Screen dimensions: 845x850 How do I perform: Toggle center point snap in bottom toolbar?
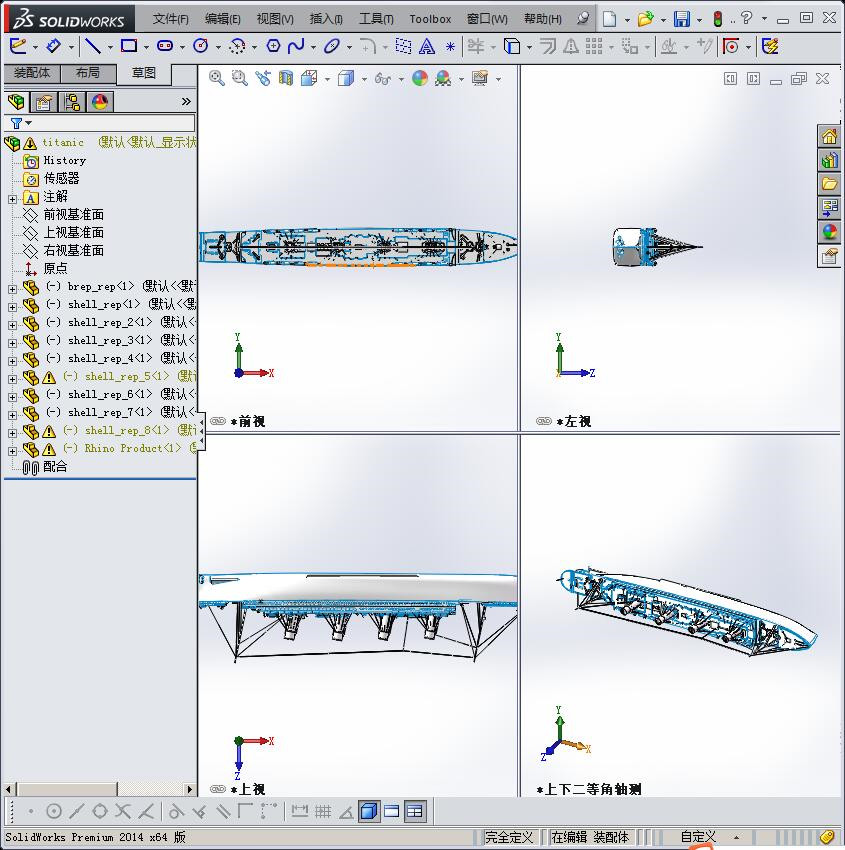[54, 812]
